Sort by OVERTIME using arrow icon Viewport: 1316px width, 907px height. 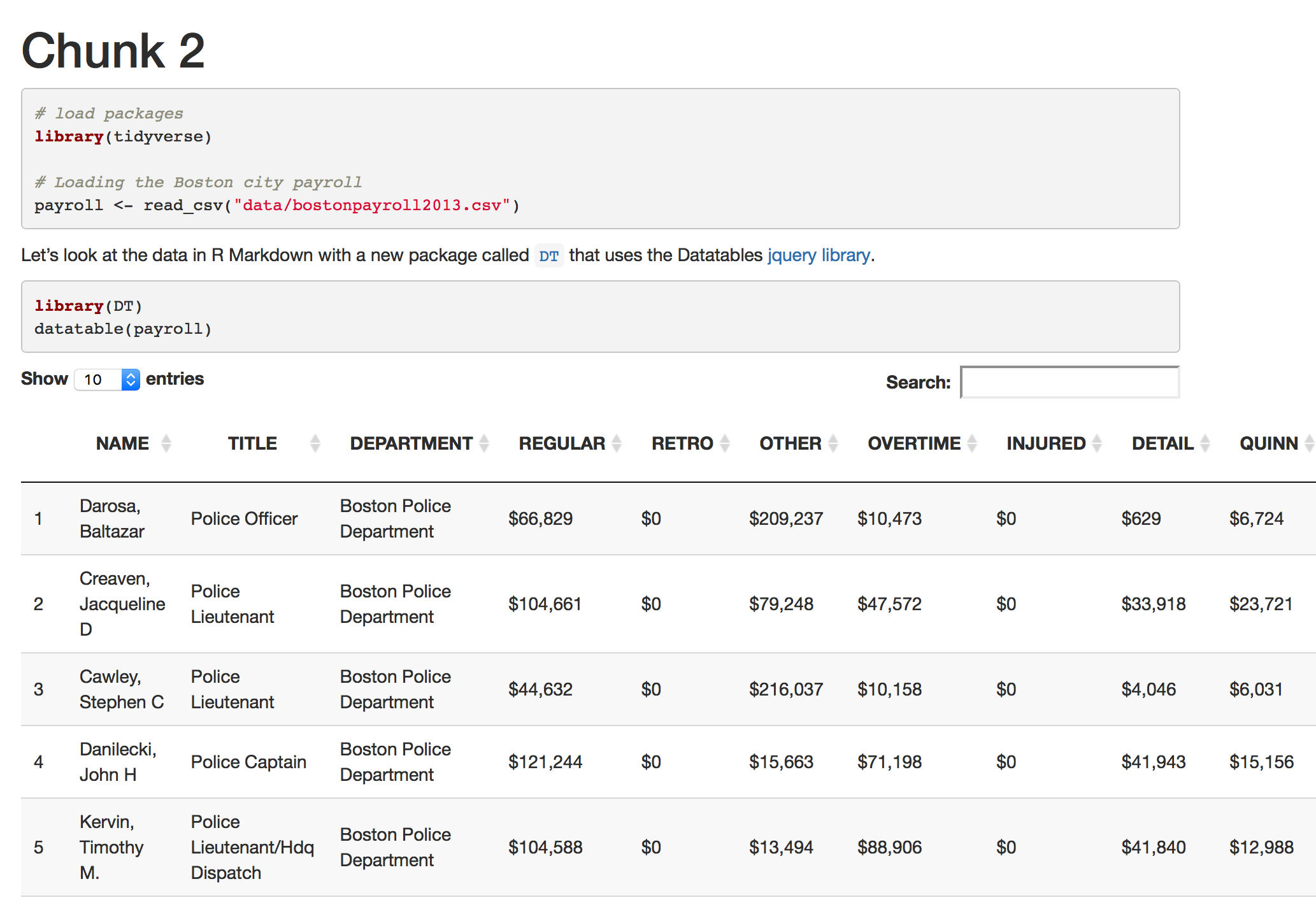point(972,443)
